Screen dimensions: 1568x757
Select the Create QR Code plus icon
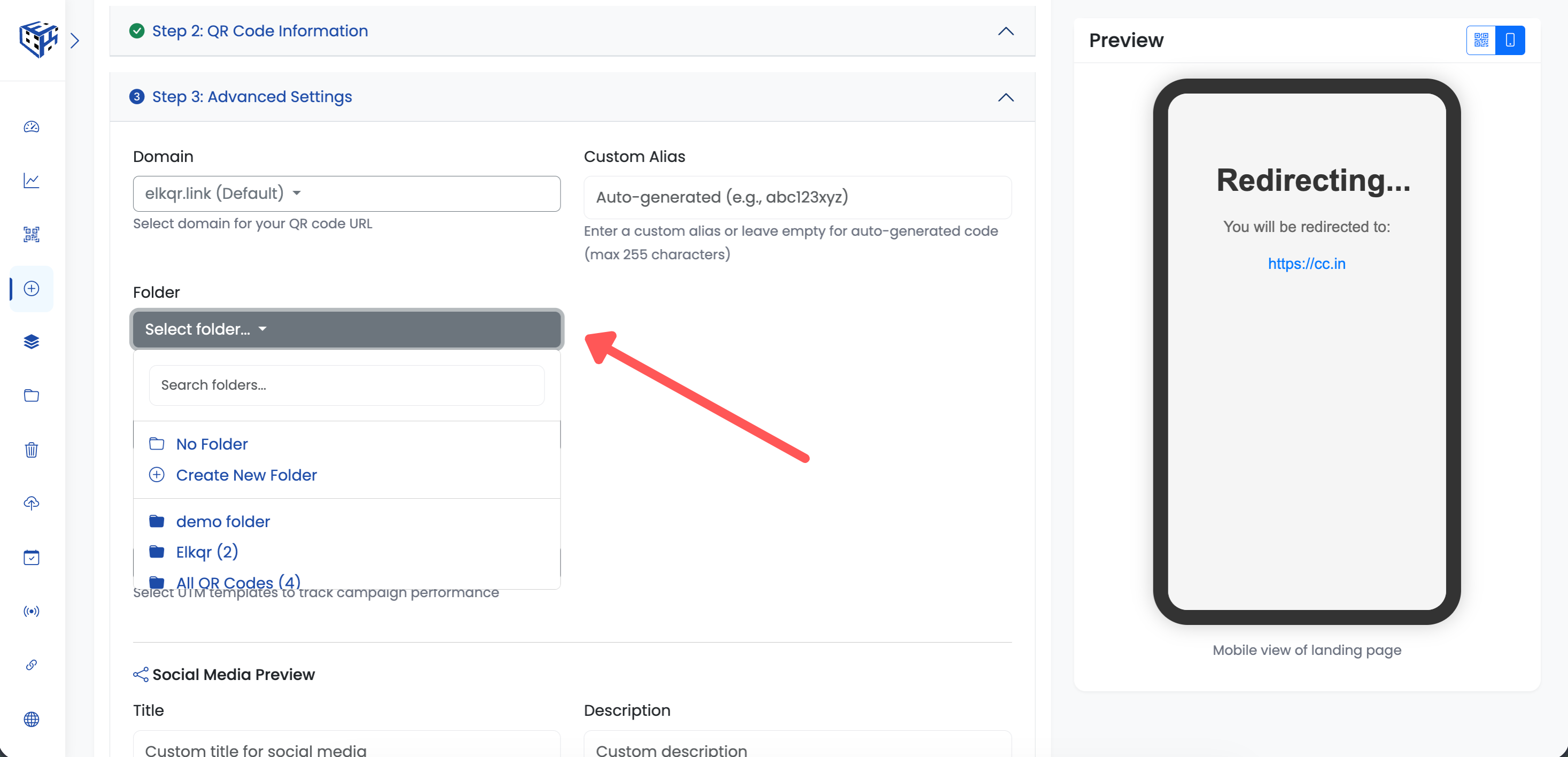[x=30, y=289]
